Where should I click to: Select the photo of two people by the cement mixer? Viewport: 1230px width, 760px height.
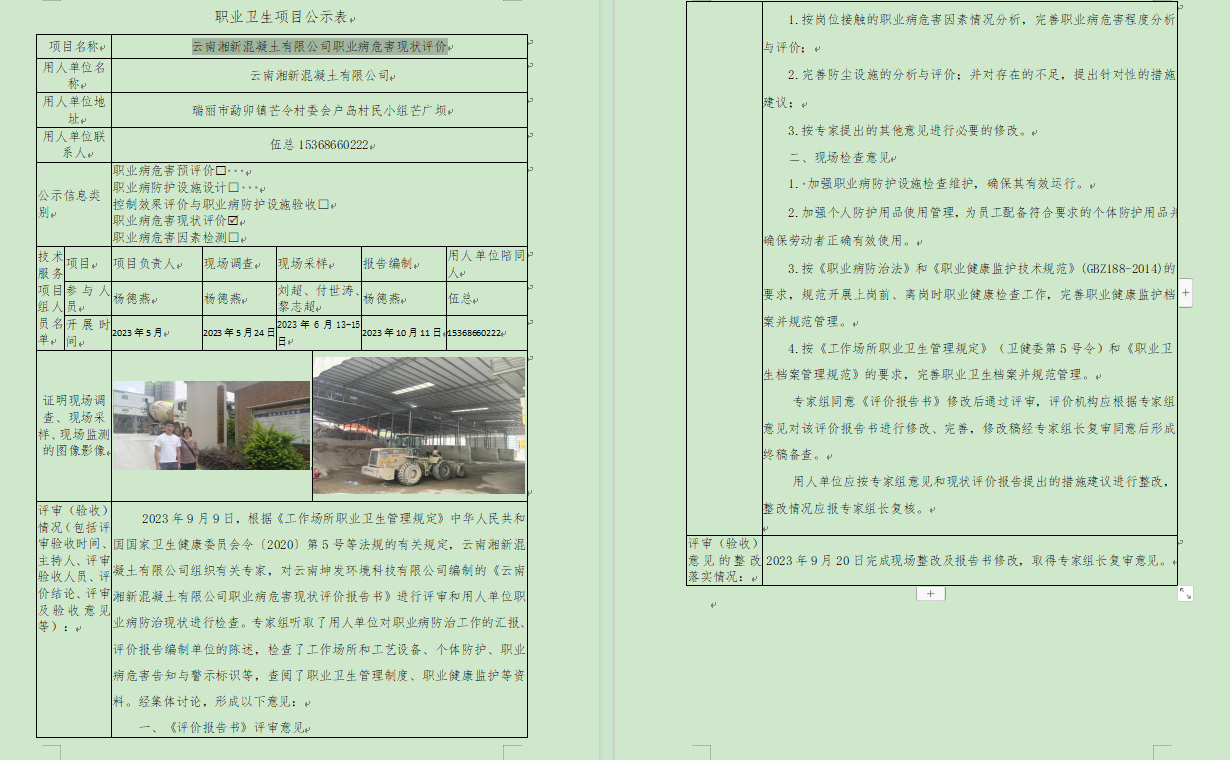tap(211, 425)
